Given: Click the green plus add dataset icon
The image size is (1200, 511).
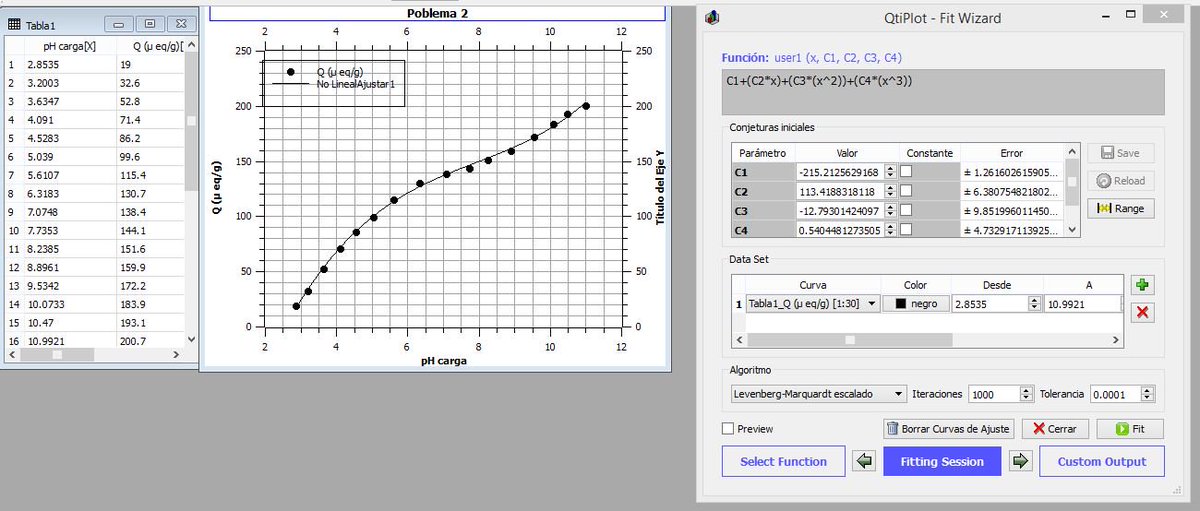Looking at the screenshot, I should pyautogui.click(x=1143, y=285).
